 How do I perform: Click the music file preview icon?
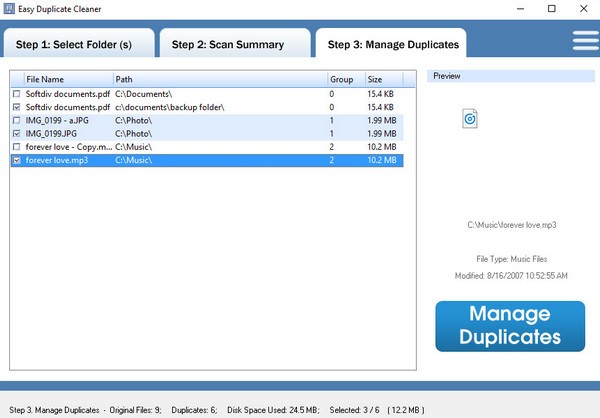[470, 119]
